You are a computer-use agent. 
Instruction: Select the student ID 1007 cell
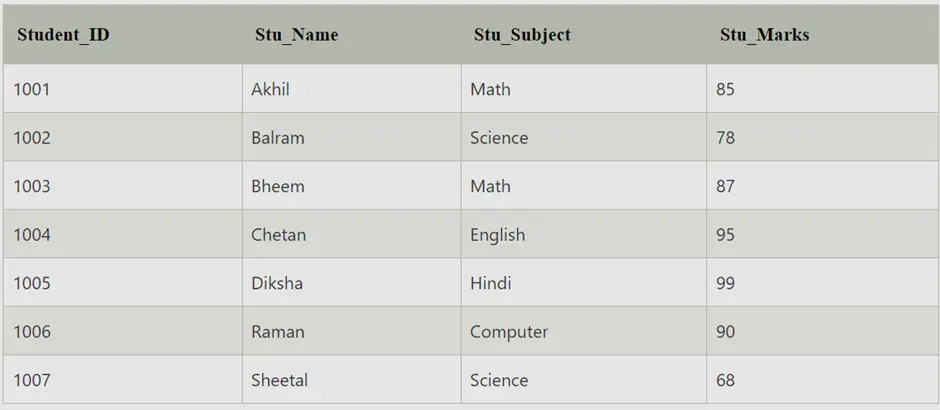coord(122,380)
